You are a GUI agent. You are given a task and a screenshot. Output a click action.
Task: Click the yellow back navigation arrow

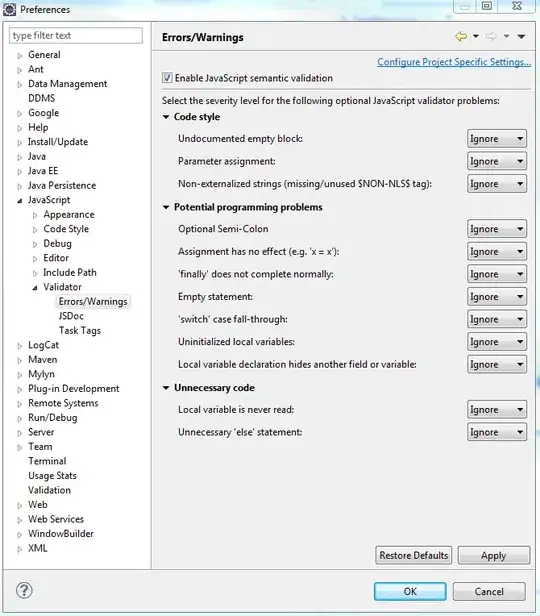461,37
